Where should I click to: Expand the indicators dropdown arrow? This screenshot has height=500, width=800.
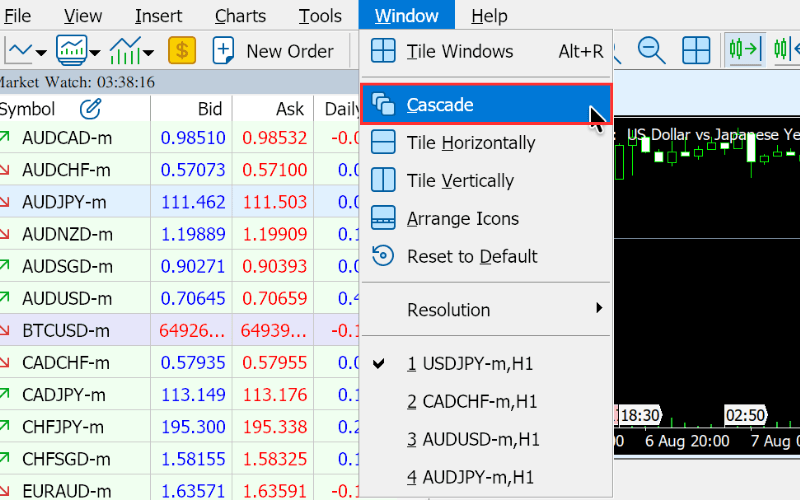pos(148,52)
